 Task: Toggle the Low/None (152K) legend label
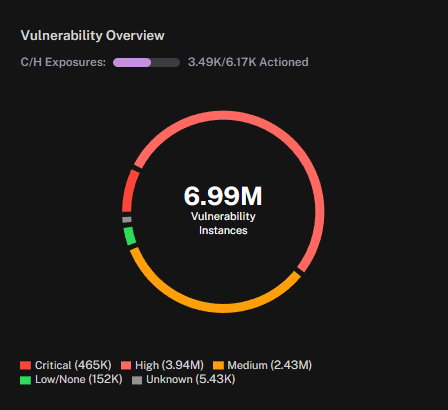[x=79, y=380]
